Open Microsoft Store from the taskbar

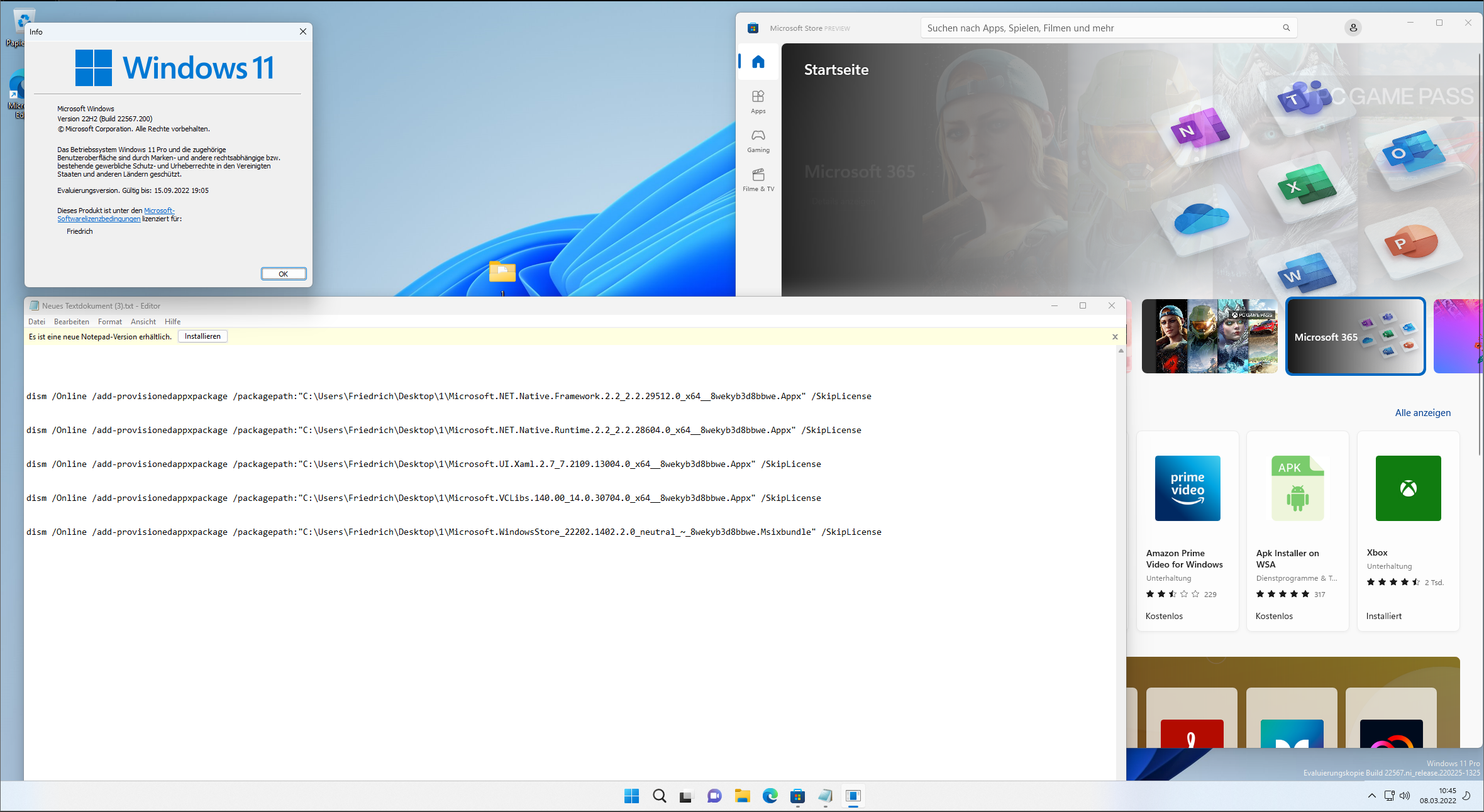click(x=797, y=796)
